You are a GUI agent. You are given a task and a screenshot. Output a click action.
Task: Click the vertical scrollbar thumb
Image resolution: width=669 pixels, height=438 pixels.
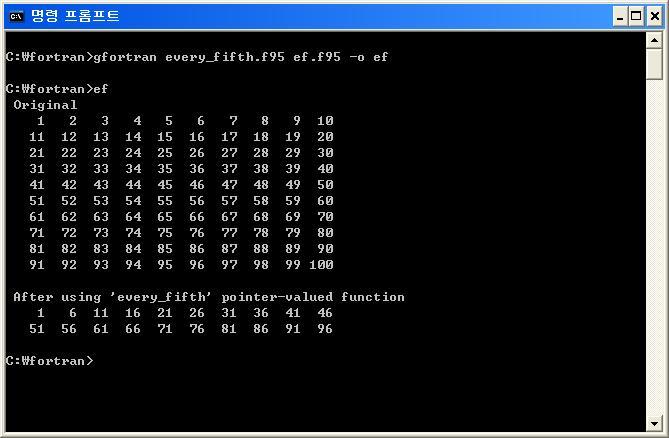654,64
